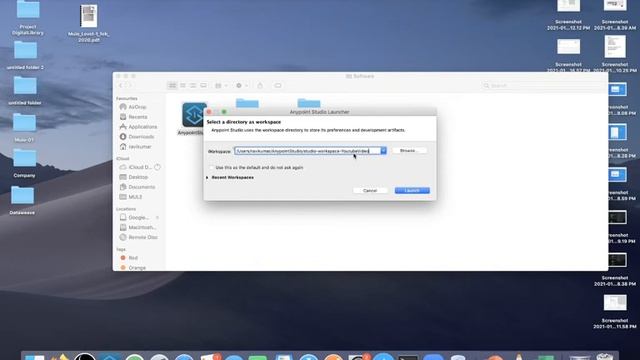
Task: Close the Anypoint Studio Launcher window
Action: (209, 112)
